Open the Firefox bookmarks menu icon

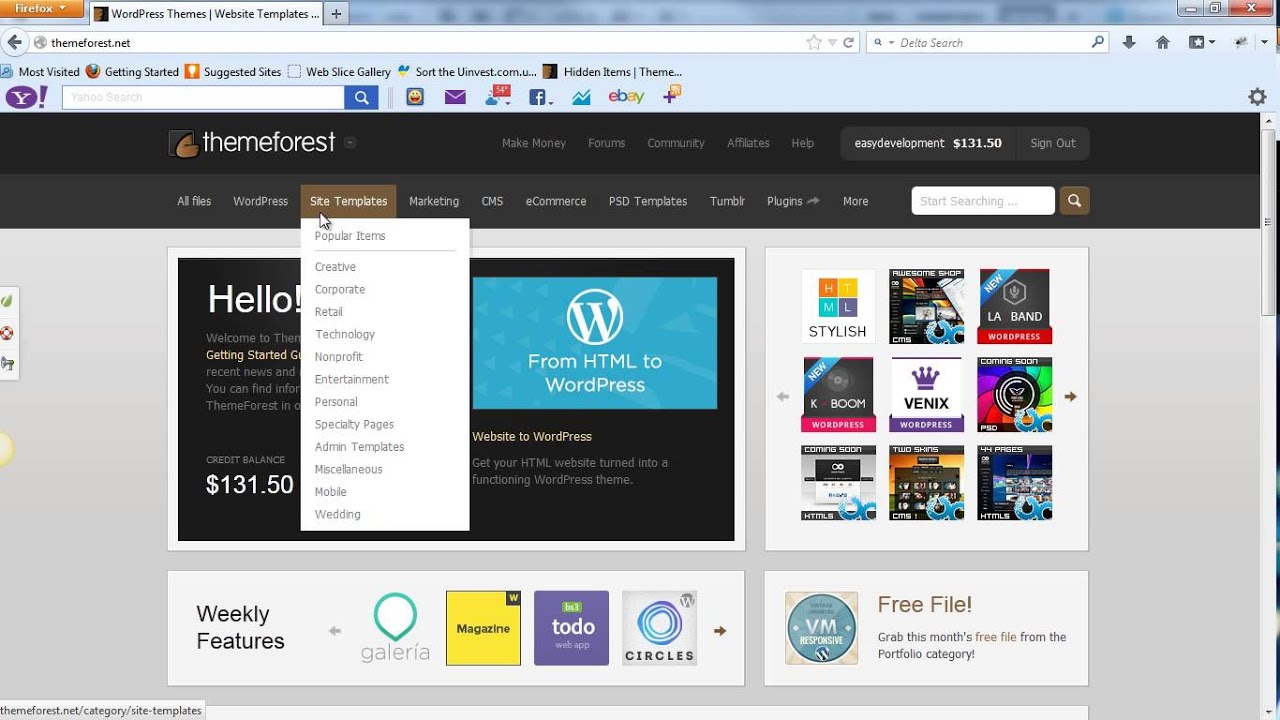1201,42
